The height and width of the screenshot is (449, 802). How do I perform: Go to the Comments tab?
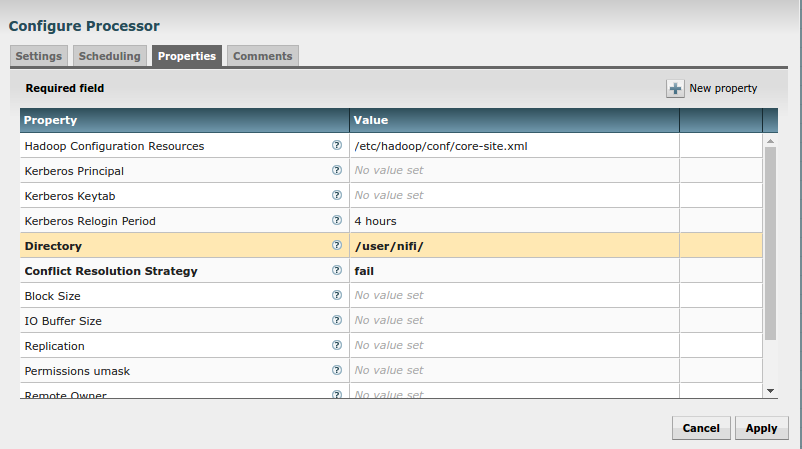click(x=262, y=57)
